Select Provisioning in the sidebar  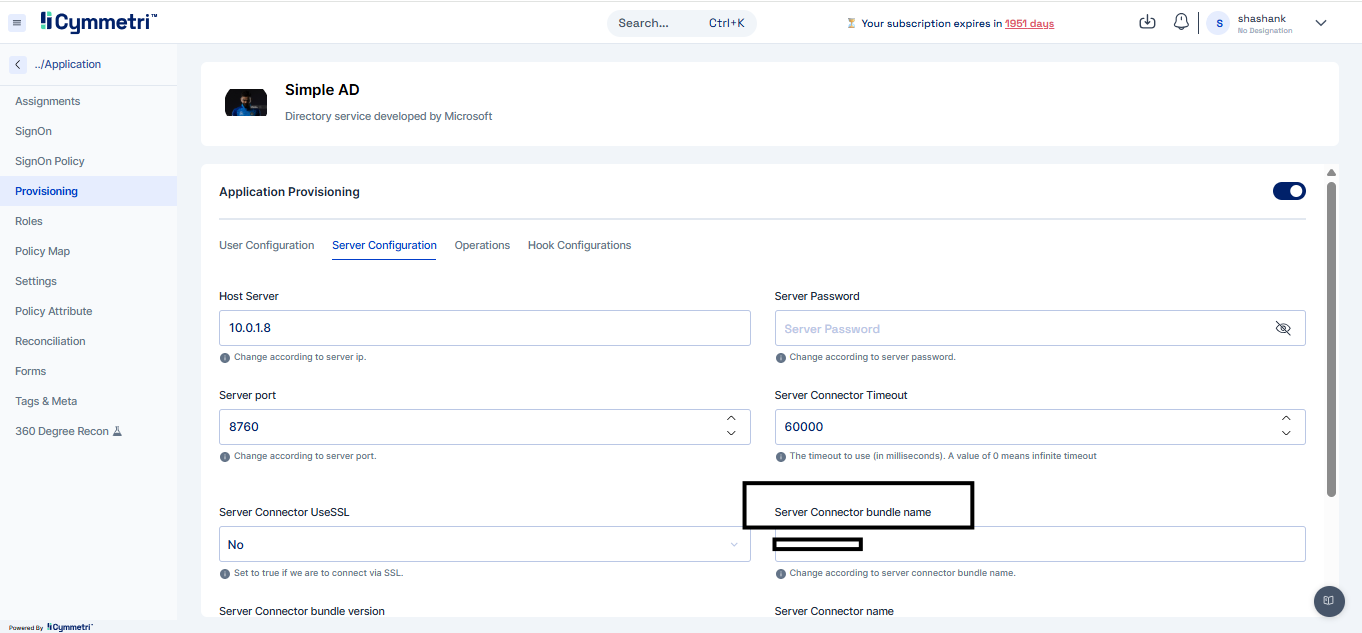point(88,191)
